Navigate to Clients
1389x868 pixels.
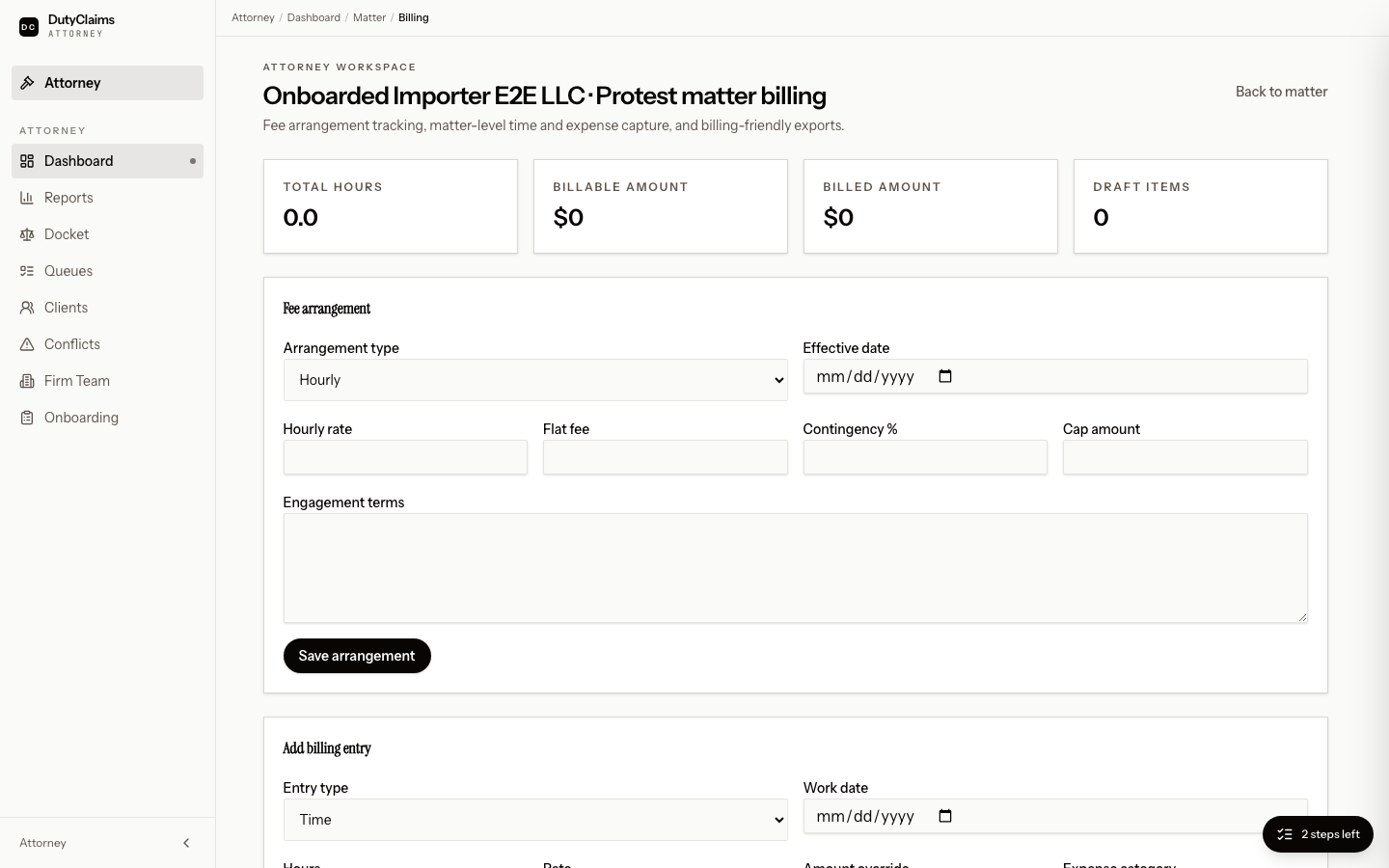point(107,308)
